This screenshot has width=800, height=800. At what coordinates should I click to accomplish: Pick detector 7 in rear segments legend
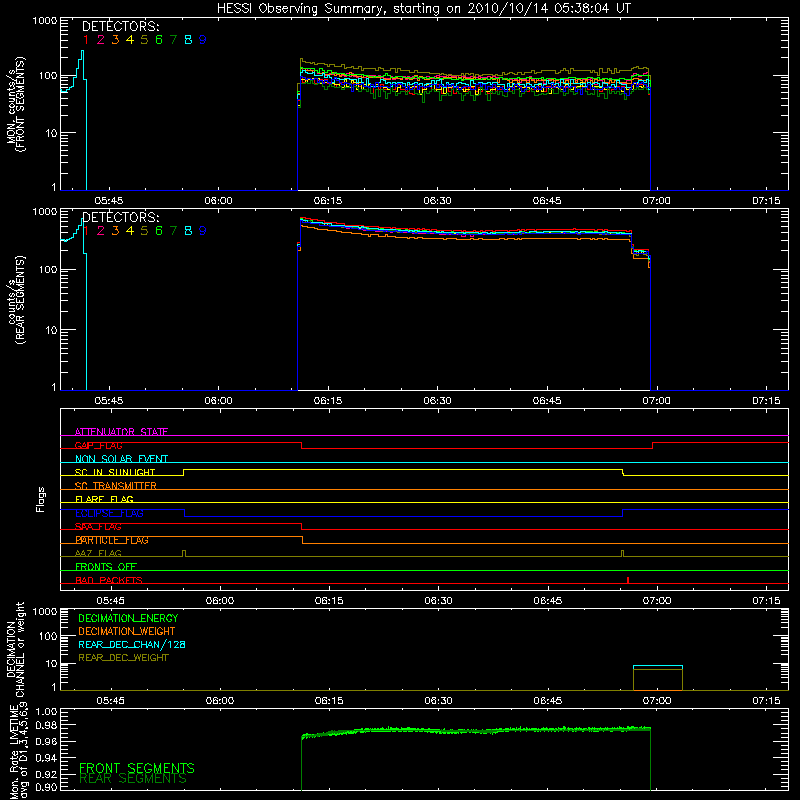(173, 231)
